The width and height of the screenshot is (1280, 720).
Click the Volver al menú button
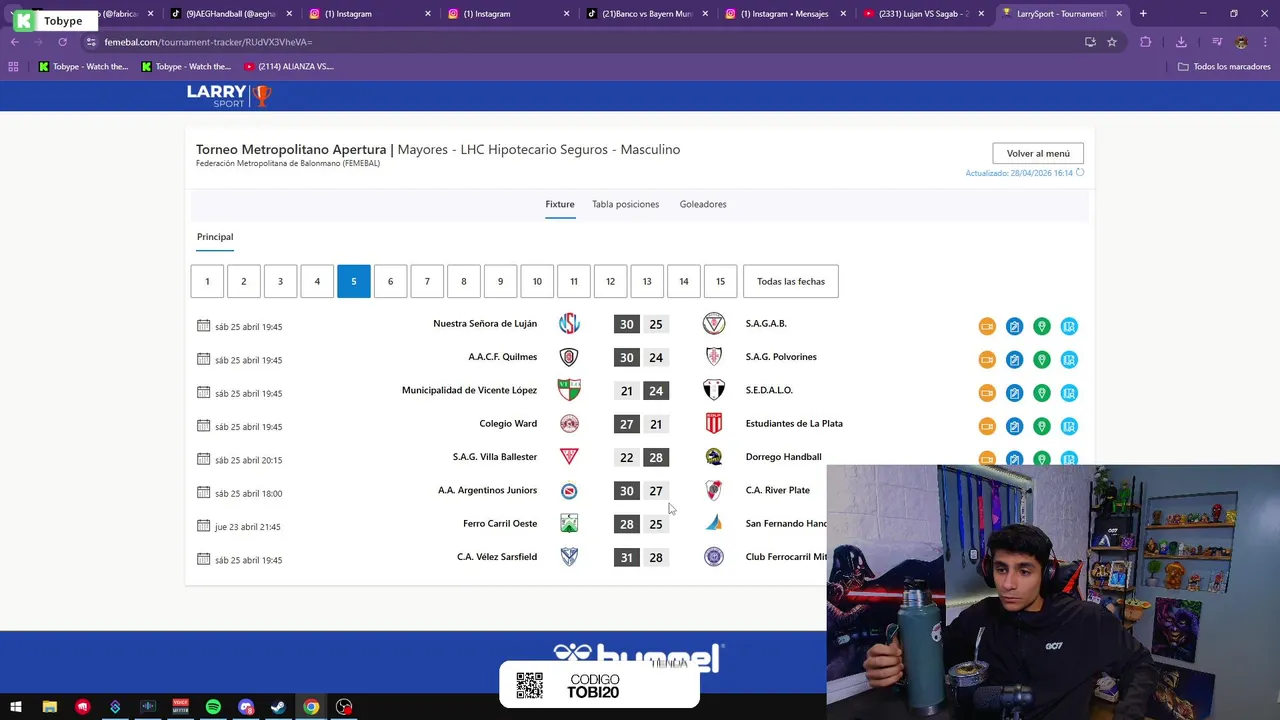pos(1038,153)
